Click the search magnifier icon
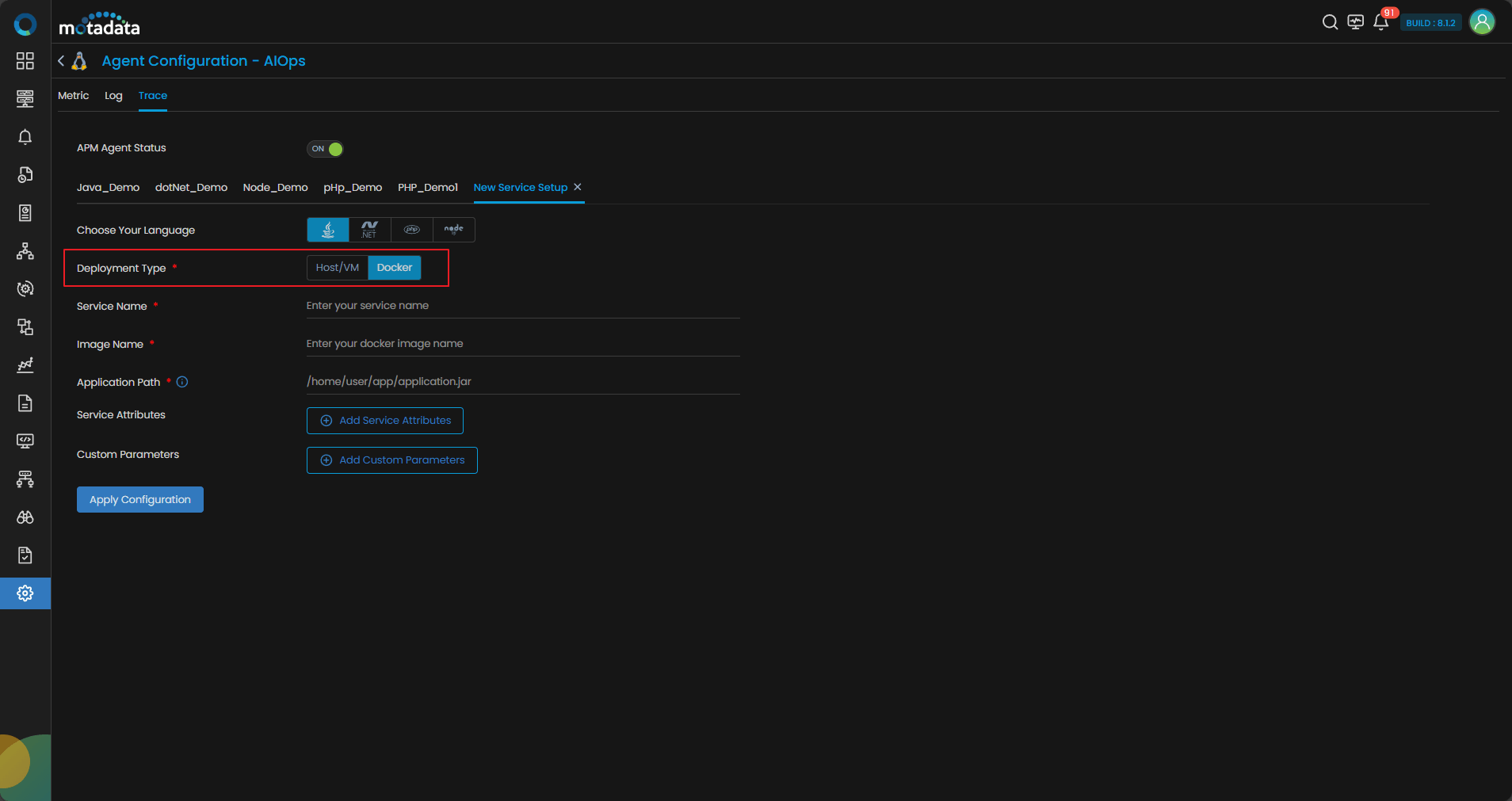Viewport: 1512px width, 801px height. click(1330, 22)
